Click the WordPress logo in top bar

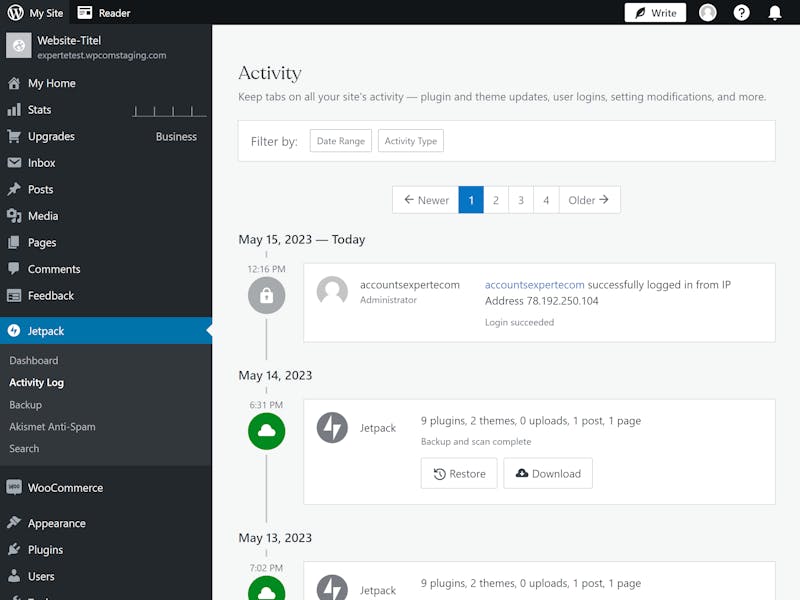click(x=15, y=12)
